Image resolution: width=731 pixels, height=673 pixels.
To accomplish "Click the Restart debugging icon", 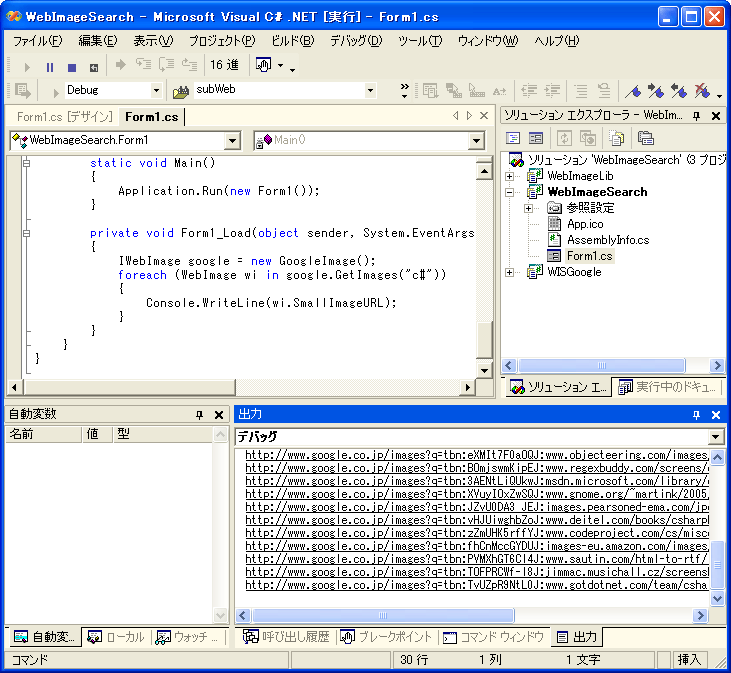I will pyautogui.click(x=94, y=68).
